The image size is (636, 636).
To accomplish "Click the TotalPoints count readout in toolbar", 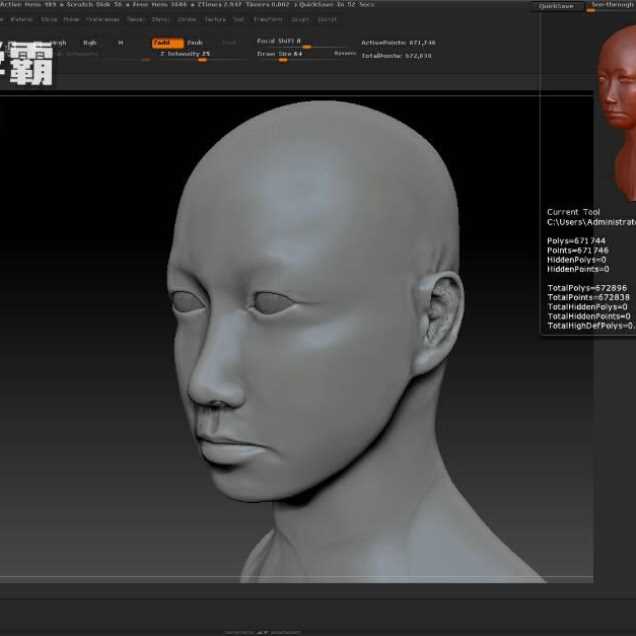I will coord(396,56).
